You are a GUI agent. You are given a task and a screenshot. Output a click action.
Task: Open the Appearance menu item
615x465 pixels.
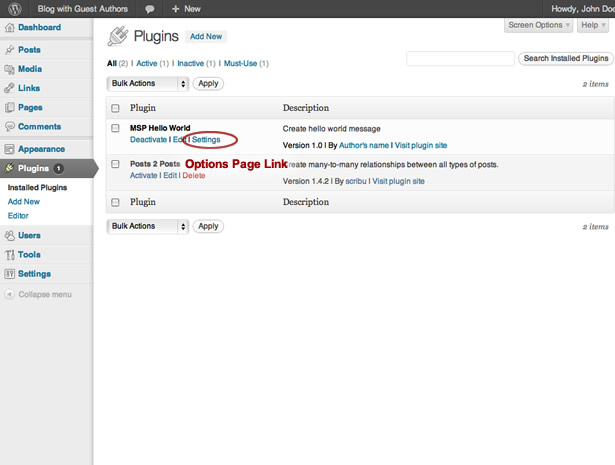coord(42,149)
